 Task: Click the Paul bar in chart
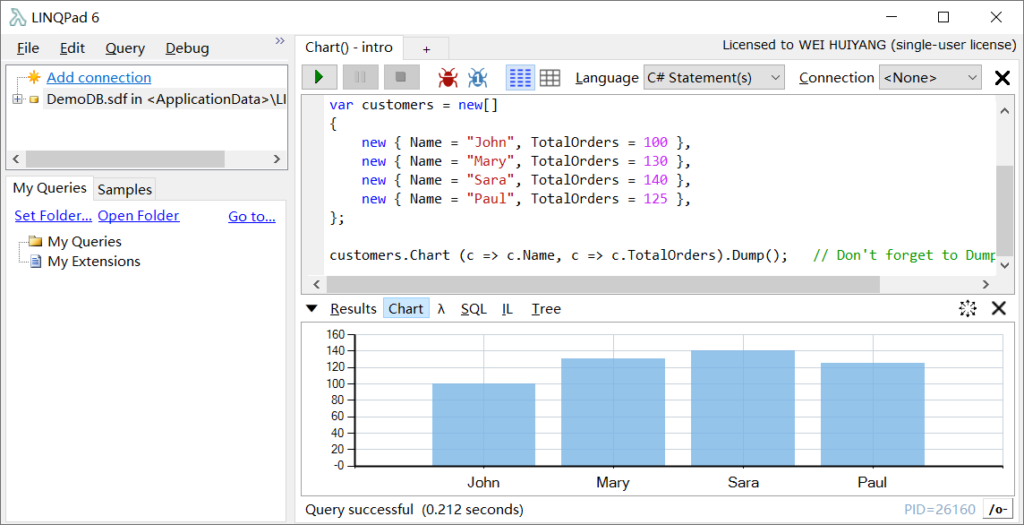click(x=872, y=414)
